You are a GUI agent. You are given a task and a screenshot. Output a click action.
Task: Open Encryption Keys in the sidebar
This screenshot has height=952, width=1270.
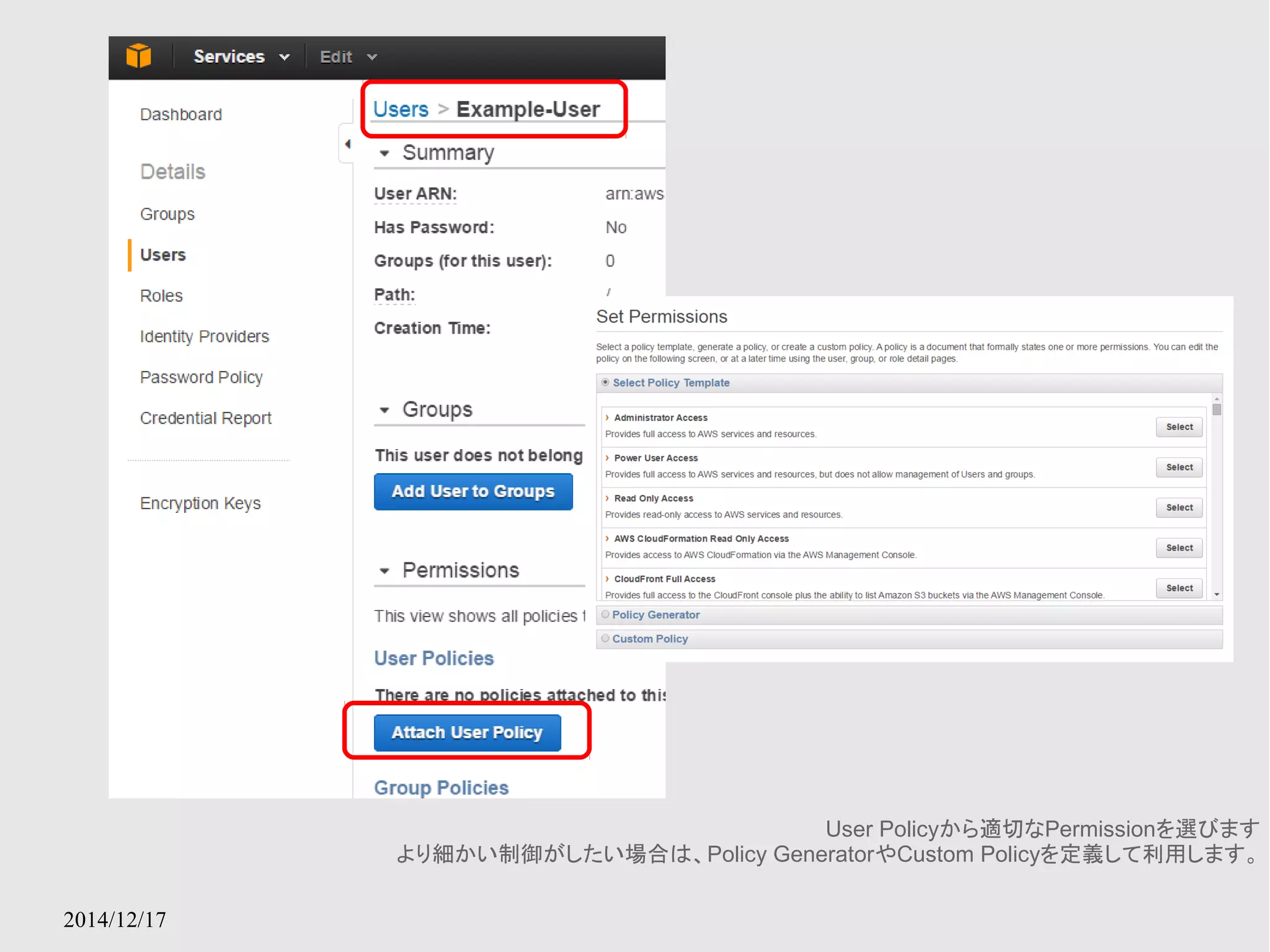200,503
